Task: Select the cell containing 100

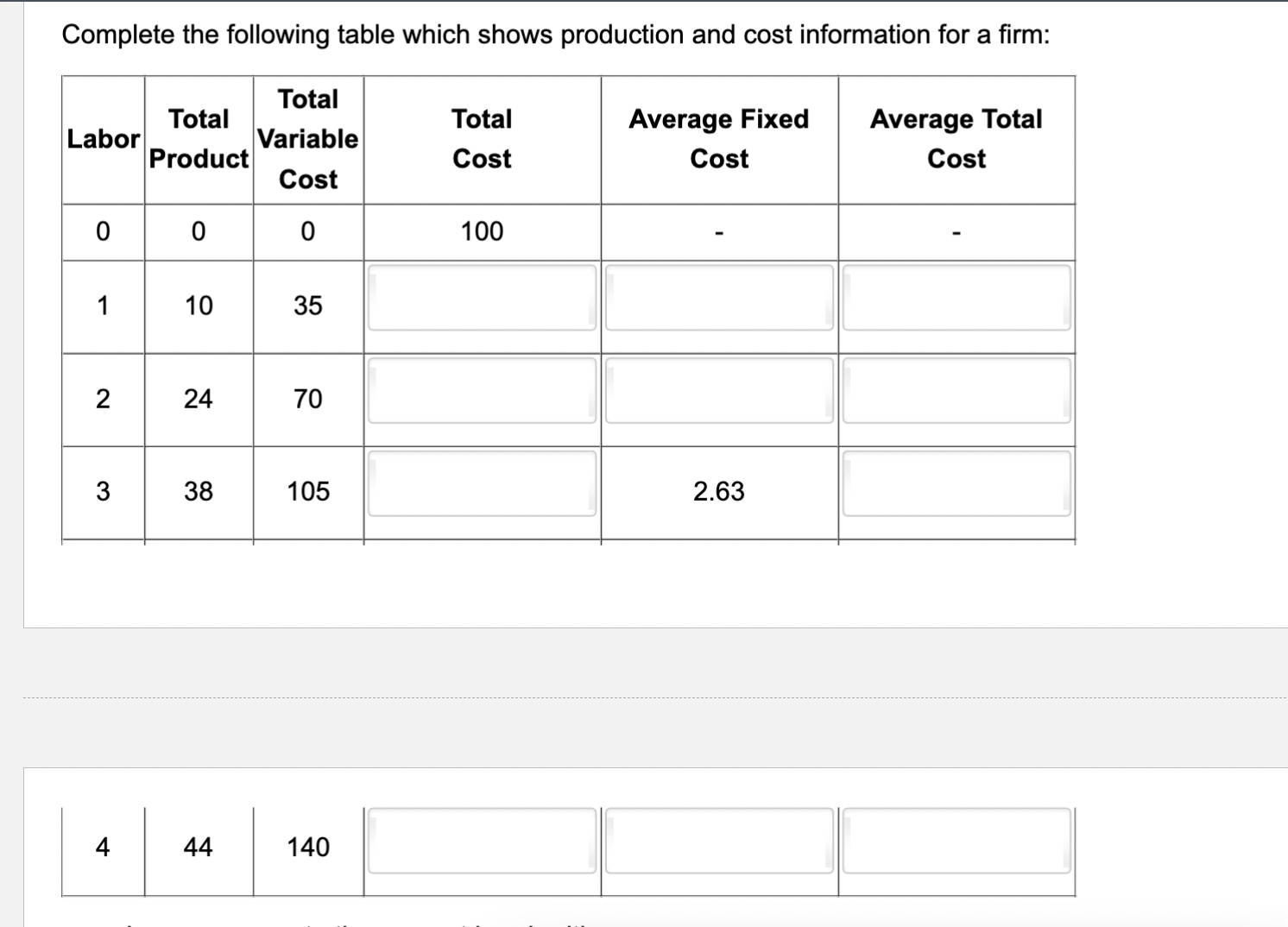Action: point(482,231)
